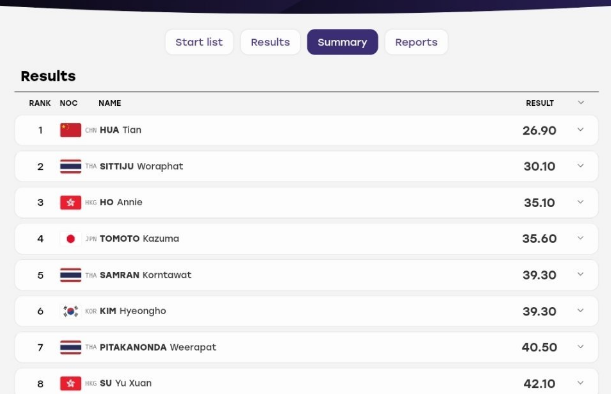Click the 35.60 result value

[539, 239]
